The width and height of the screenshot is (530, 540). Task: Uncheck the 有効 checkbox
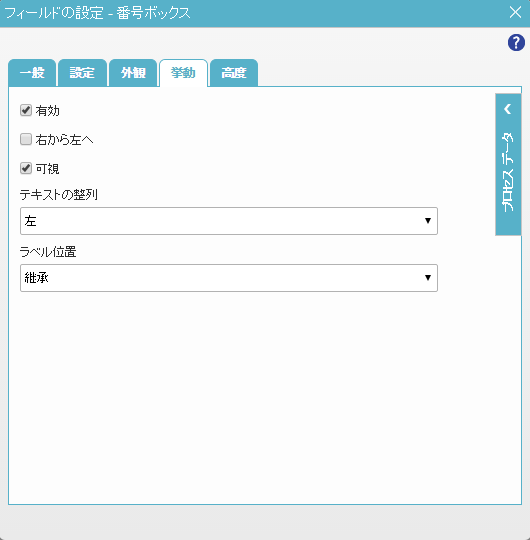26,111
